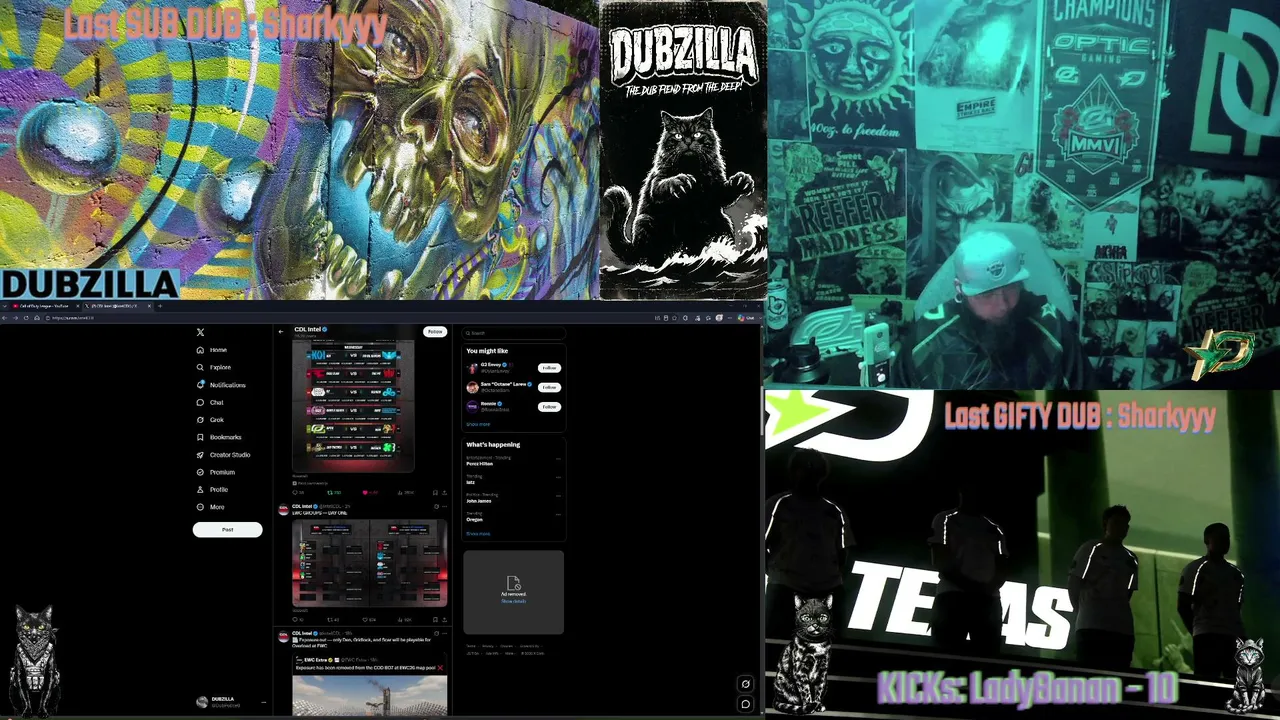Open Chat in the X sidebar
This screenshot has width=1280, height=720.
pos(210,402)
